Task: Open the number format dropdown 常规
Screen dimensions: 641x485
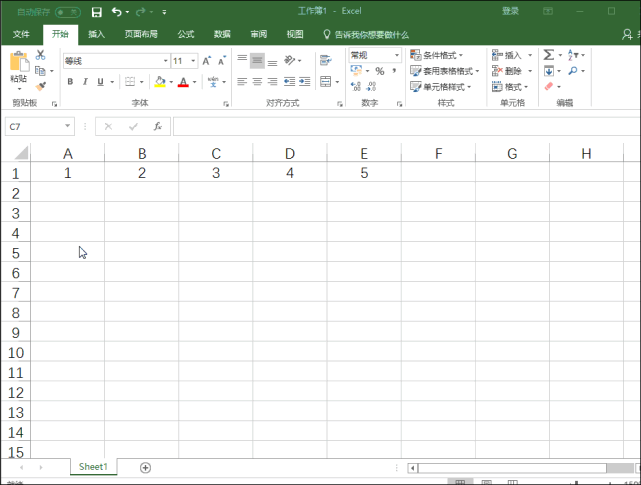Action: click(397, 55)
